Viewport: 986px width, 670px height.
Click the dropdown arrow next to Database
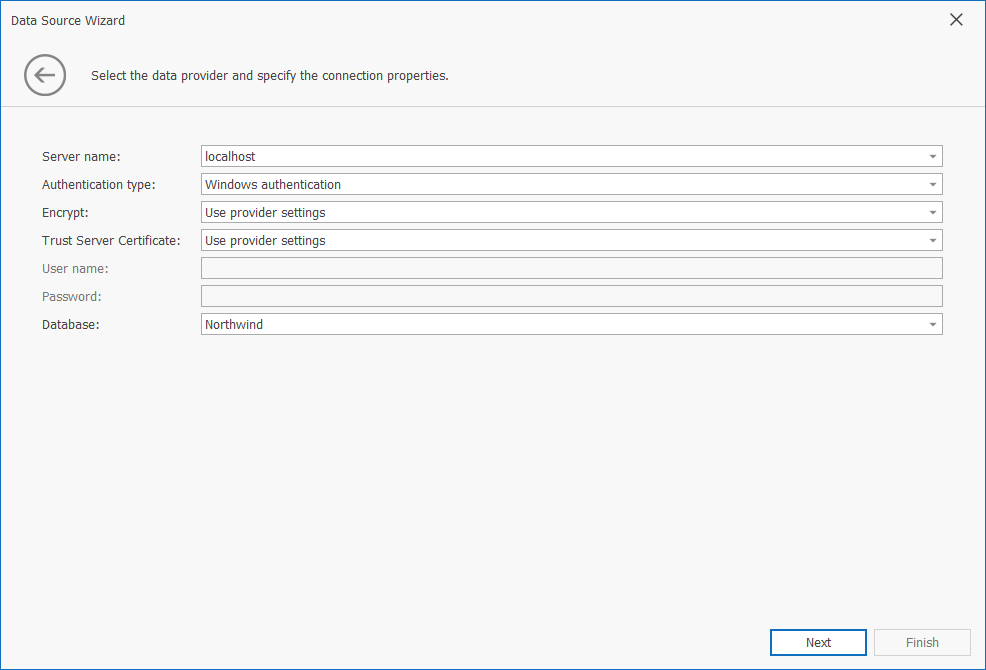tap(932, 324)
